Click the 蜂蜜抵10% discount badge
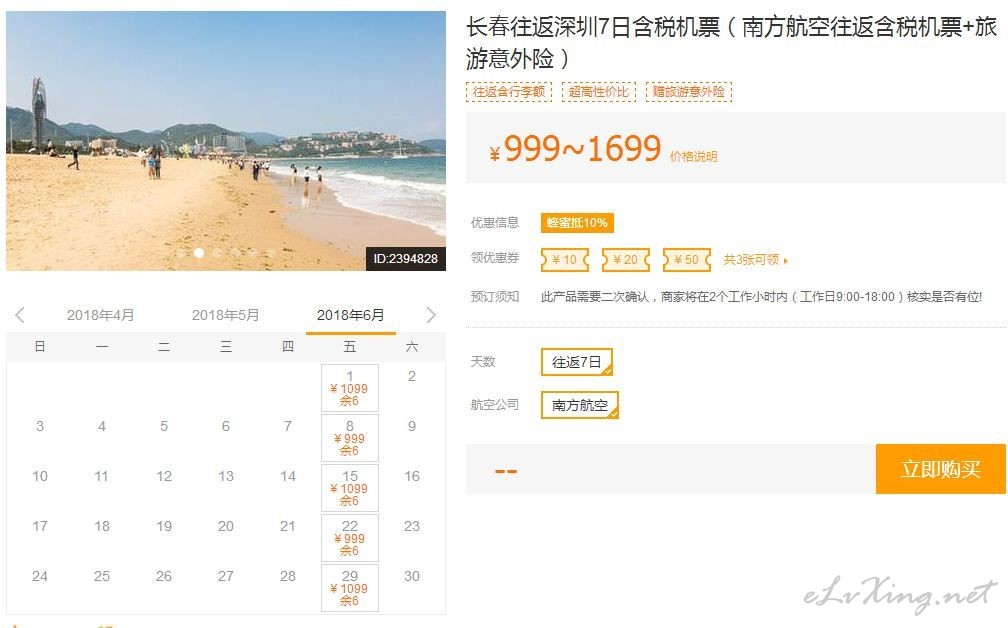The image size is (1008, 628). pyautogui.click(x=577, y=223)
